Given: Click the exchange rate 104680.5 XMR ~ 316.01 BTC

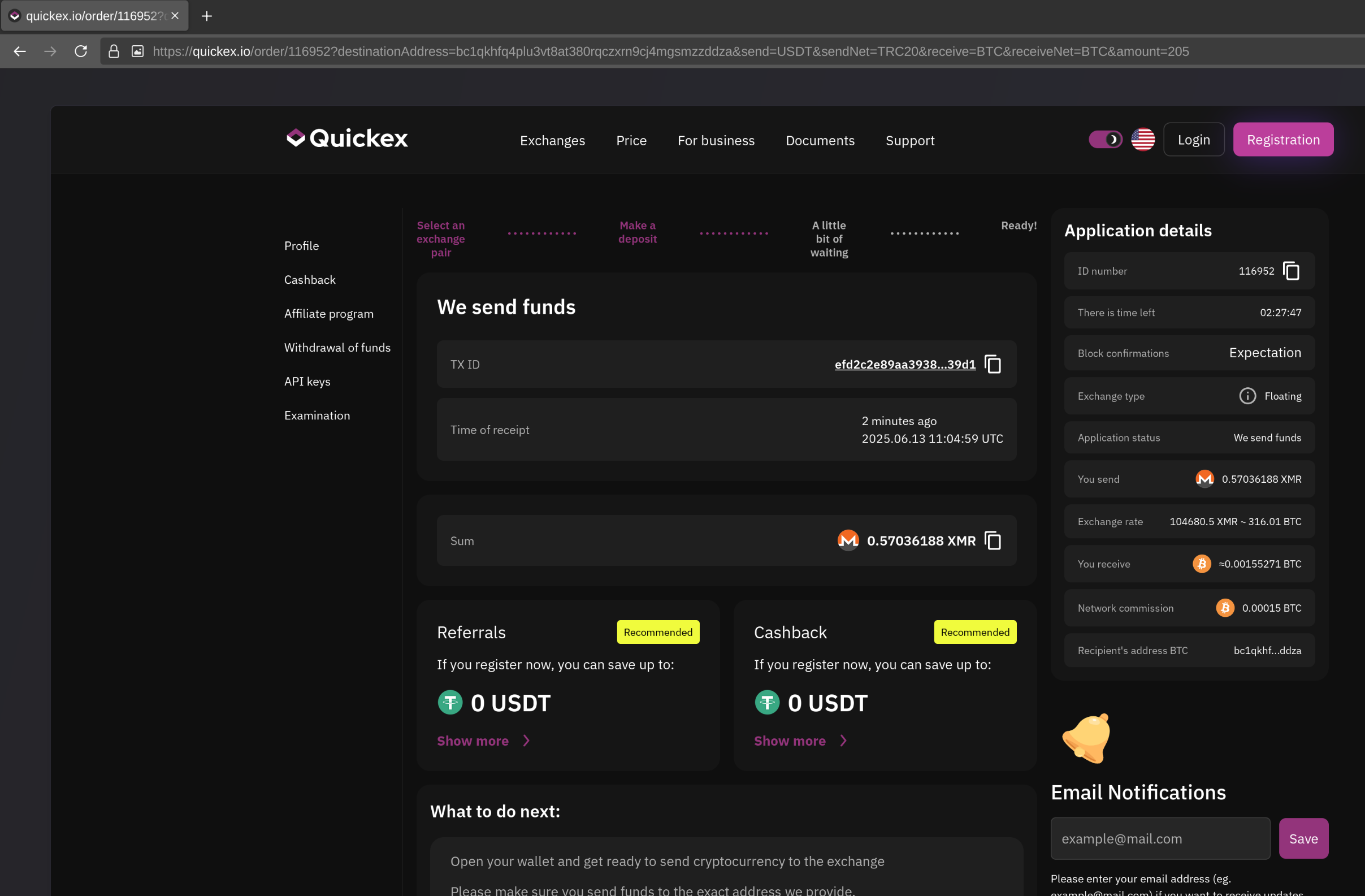Looking at the screenshot, I should [x=1235, y=521].
